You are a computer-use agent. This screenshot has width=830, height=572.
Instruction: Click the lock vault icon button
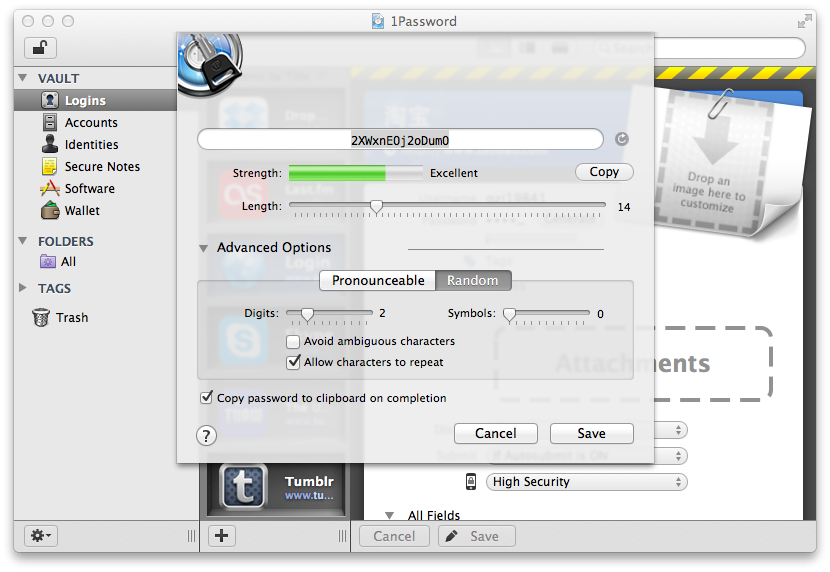tap(40, 48)
